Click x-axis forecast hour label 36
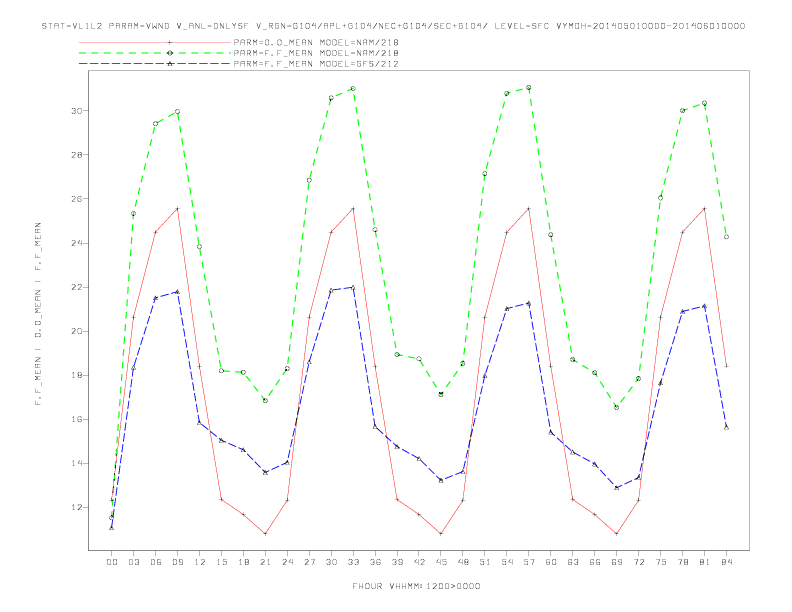 375,562
